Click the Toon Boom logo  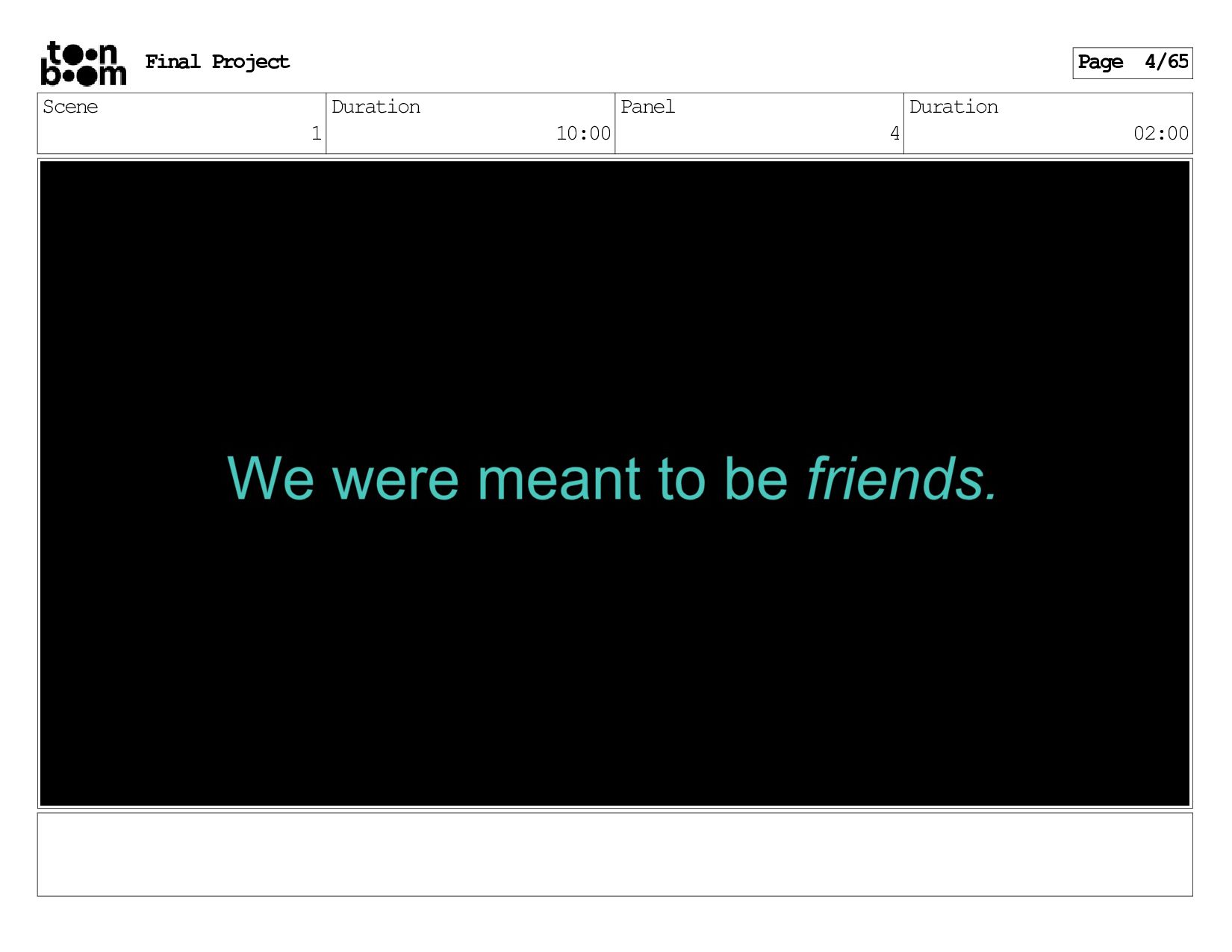click(x=83, y=63)
